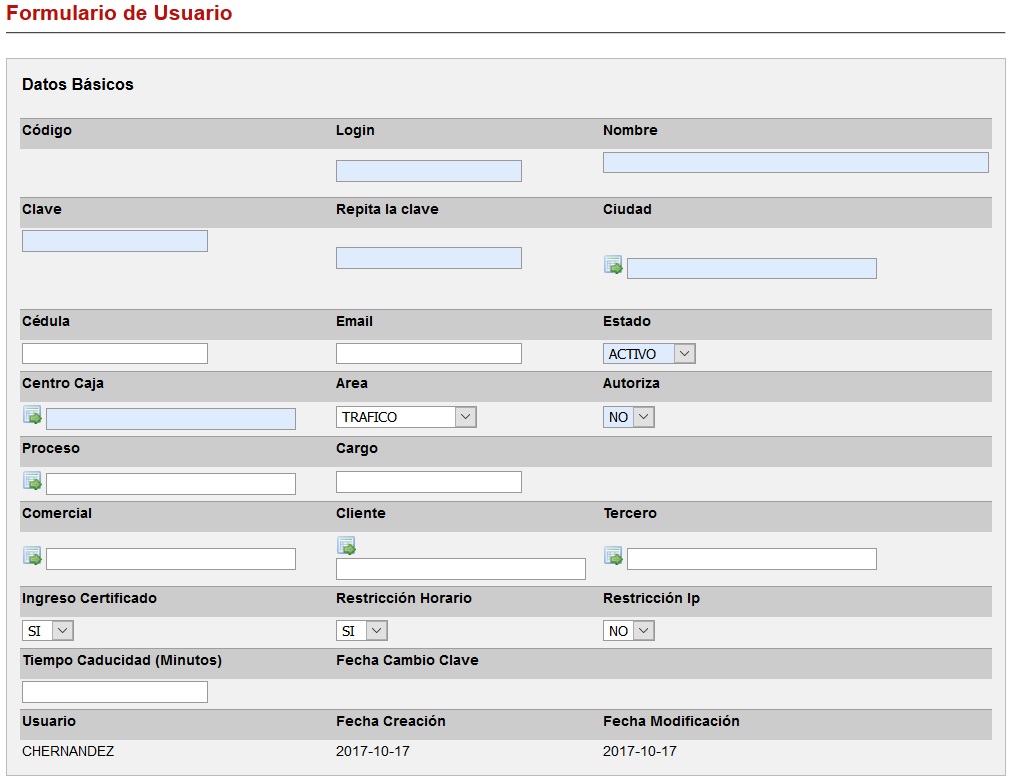Select the Tiempo Caducidad minutes field
The height and width of the screenshot is (781, 1015).
pyautogui.click(x=114, y=692)
